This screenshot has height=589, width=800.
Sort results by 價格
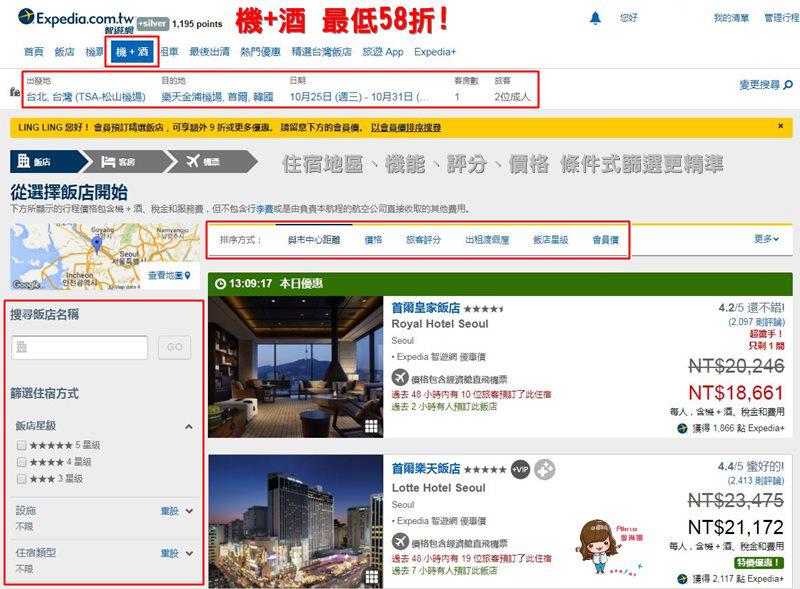click(x=373, y=240)
